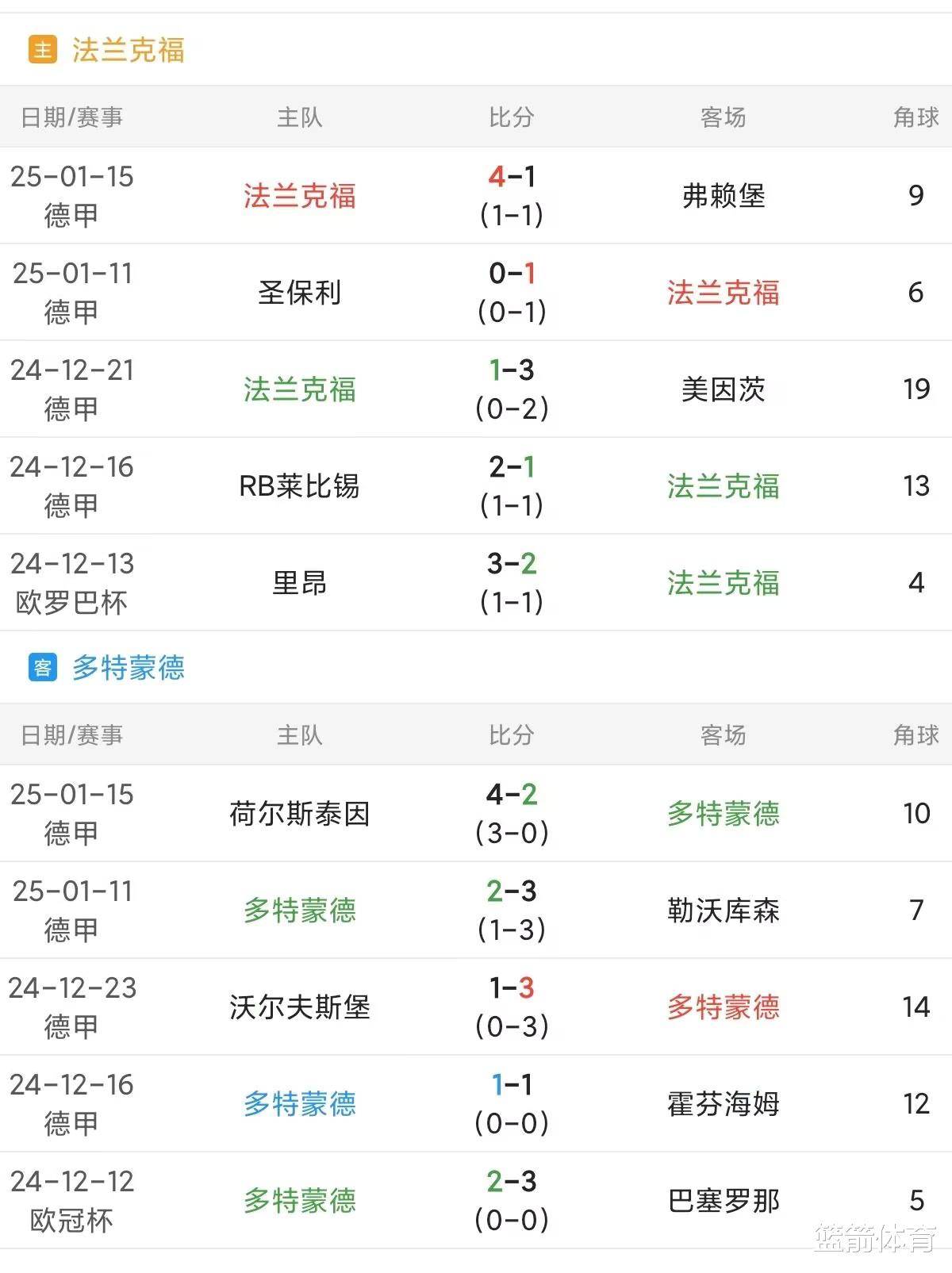Sort by the 日期/赛事 column header
This screenshot has height=1273, width=952.
[x=72, y=115]
